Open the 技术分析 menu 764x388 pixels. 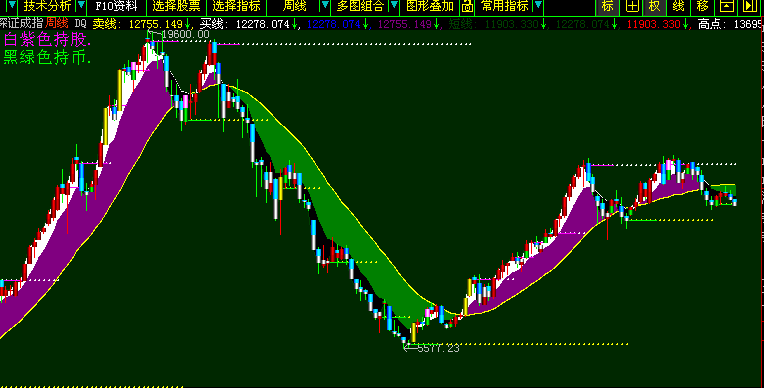(x=47, y=7)
